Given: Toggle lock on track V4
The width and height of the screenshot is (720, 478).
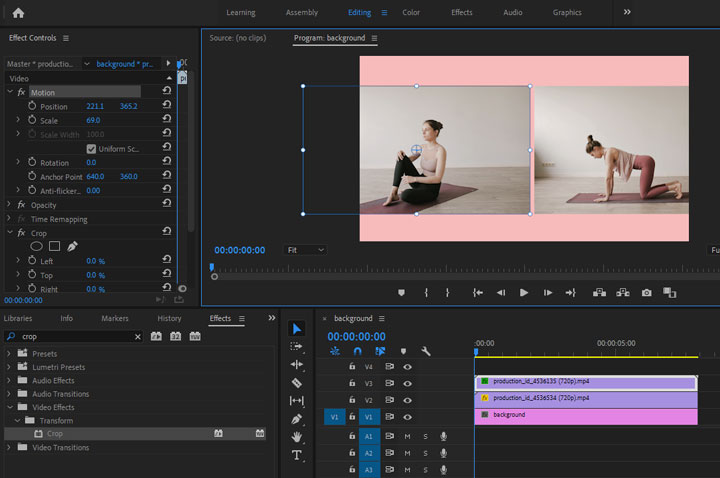Looking at the screenshot, I should pyautogui.click(x=352, y=367).
